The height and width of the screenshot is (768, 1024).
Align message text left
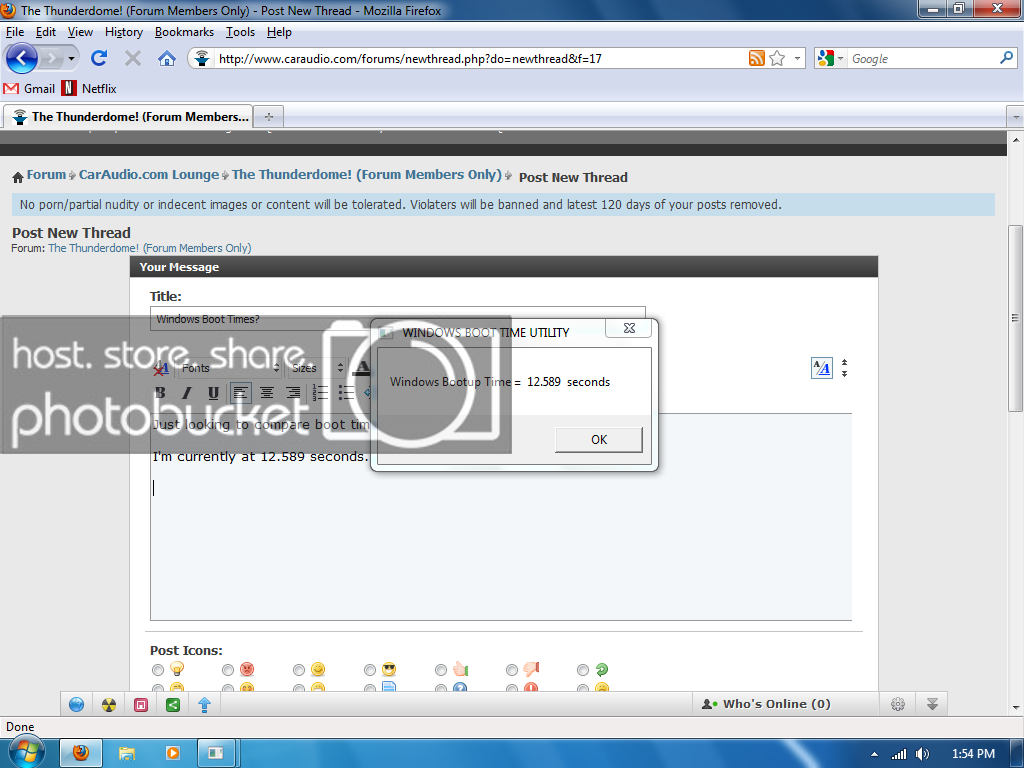coord(240,392)
